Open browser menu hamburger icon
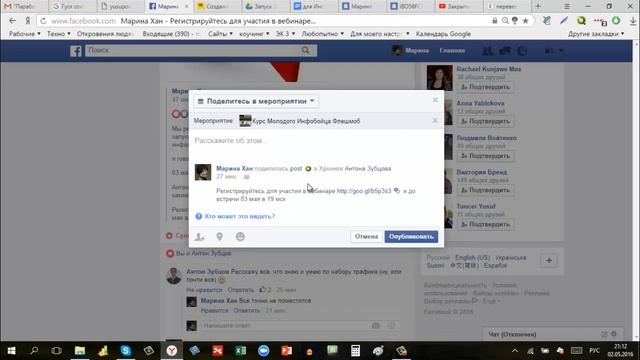 (567, 7)
